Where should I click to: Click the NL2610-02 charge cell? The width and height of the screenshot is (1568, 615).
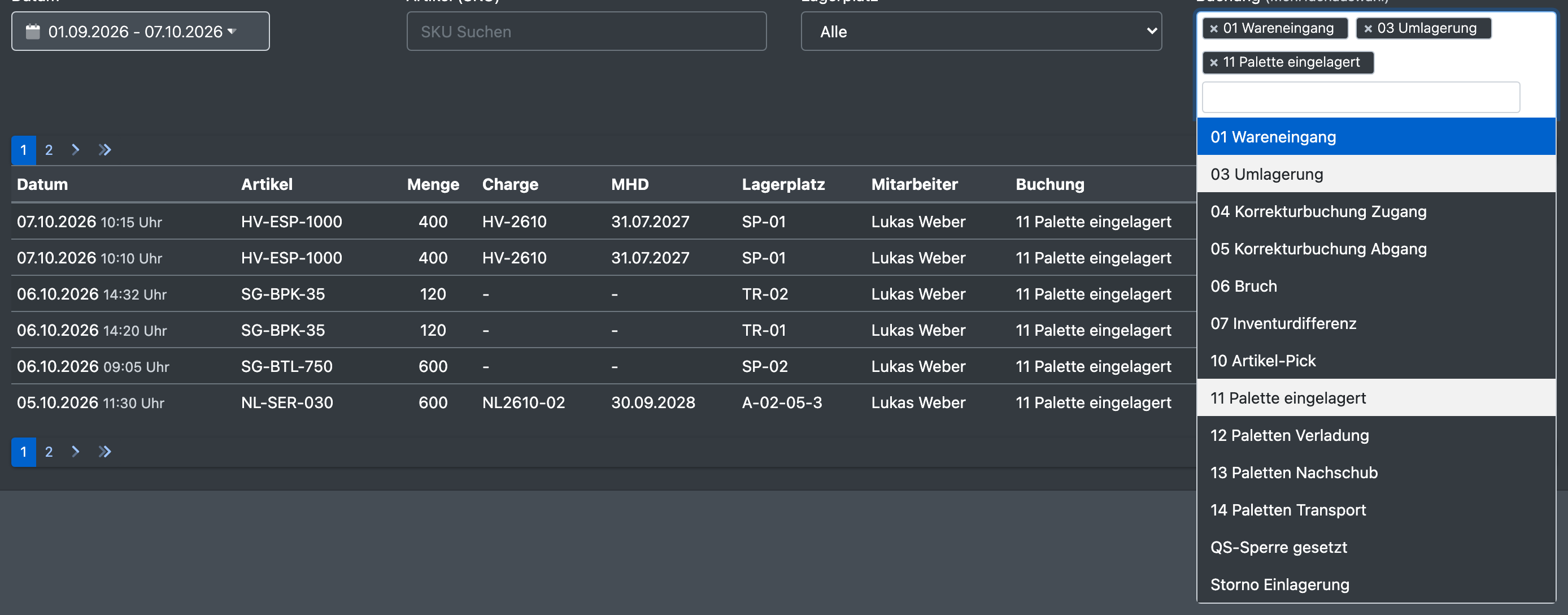click(x=524, y=402)
